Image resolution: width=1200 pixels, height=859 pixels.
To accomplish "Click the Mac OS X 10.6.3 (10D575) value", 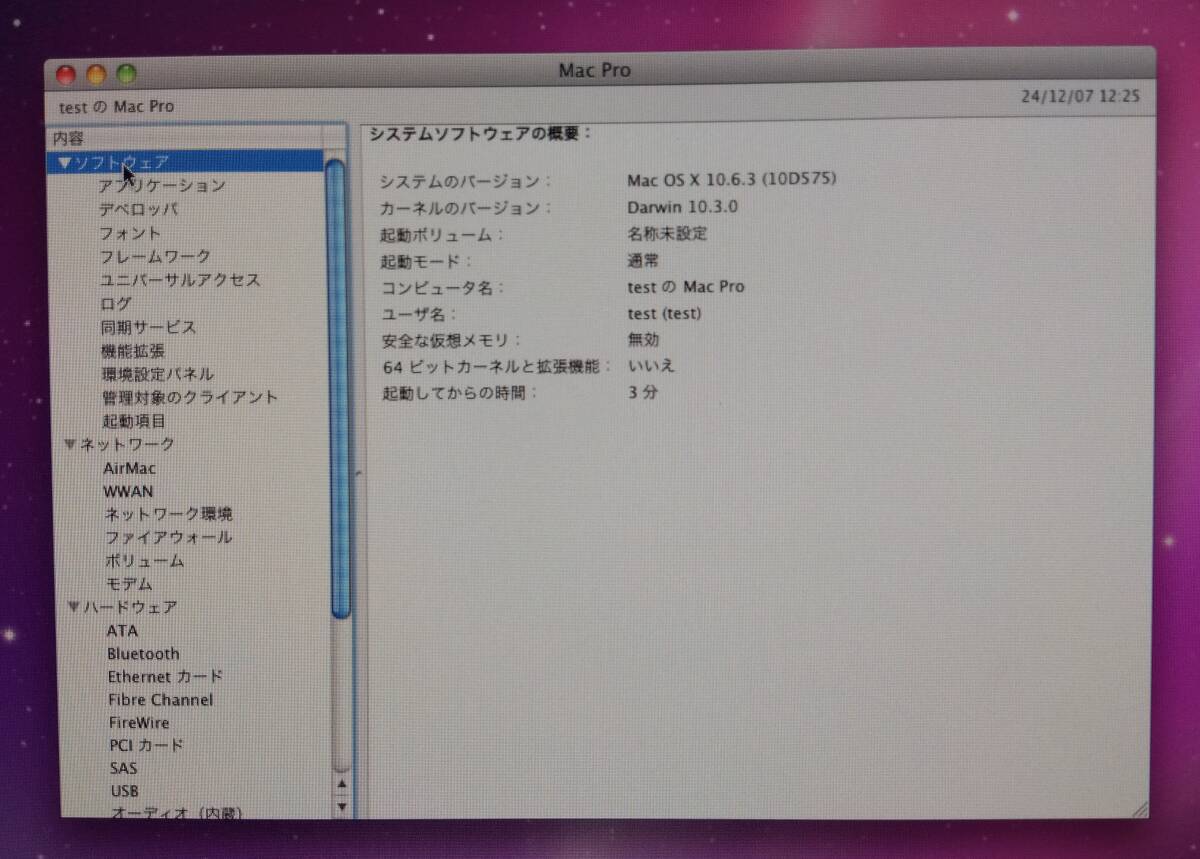I will click(731, 180).
